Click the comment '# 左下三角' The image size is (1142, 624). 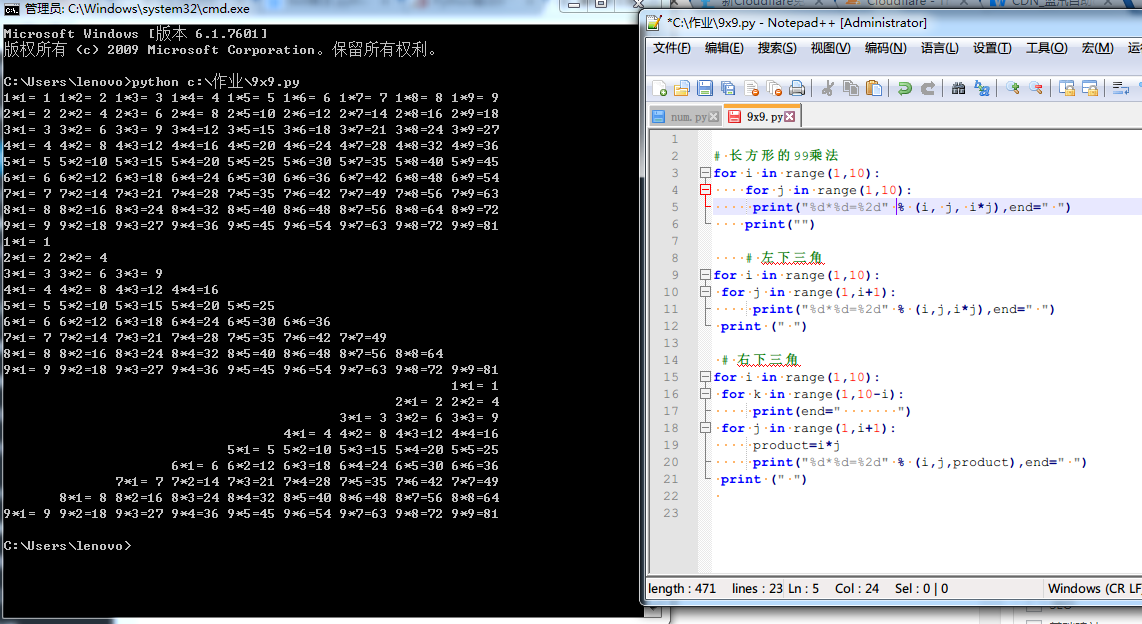(x=784, y=258)
